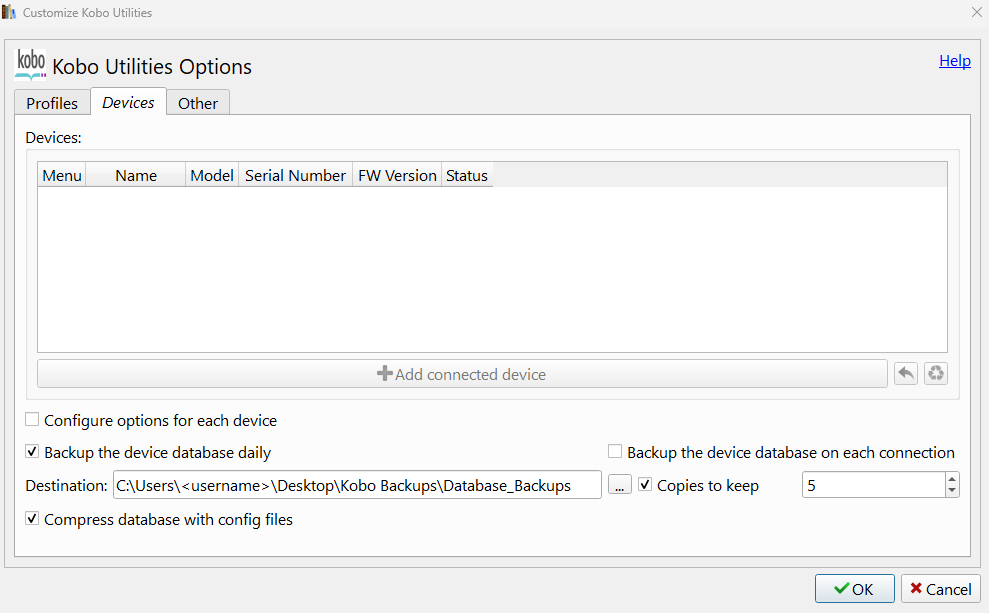Click the Destination path text field
This screenshot has height=613, width=989.
[x=357, y=485]
